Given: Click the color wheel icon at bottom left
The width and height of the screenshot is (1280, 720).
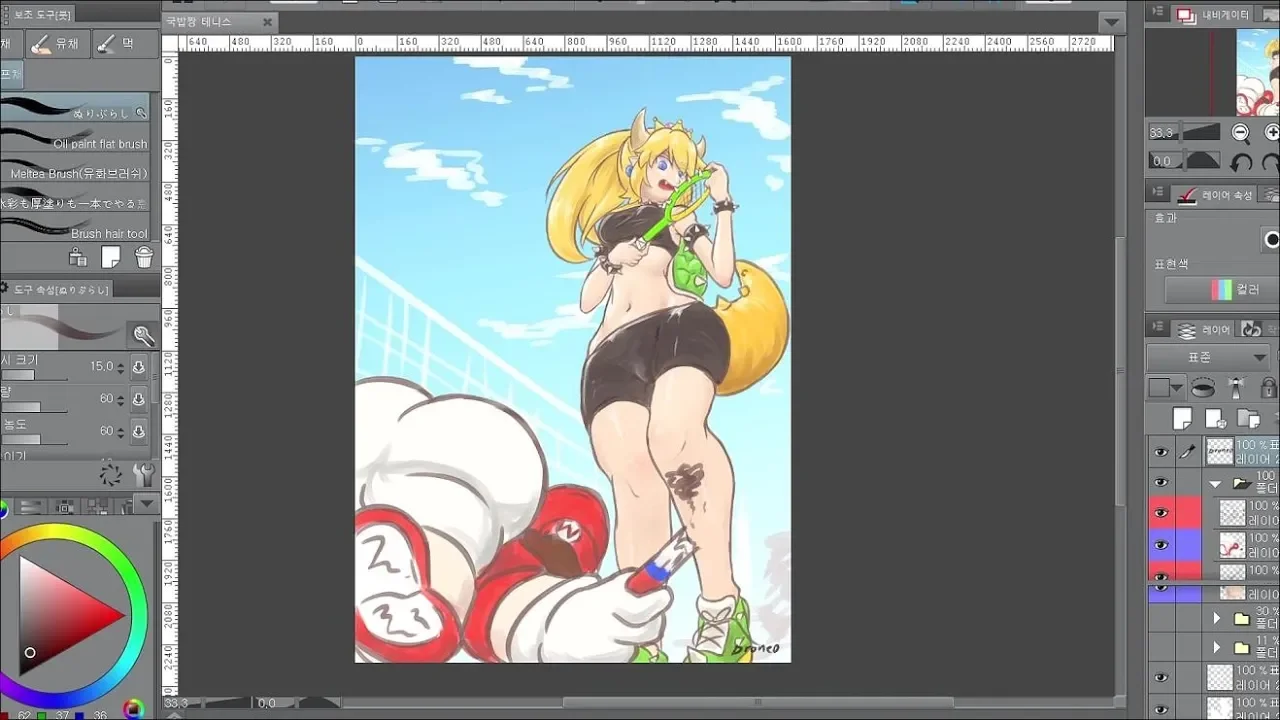Looking at the screenshot, I should [133, 709].
